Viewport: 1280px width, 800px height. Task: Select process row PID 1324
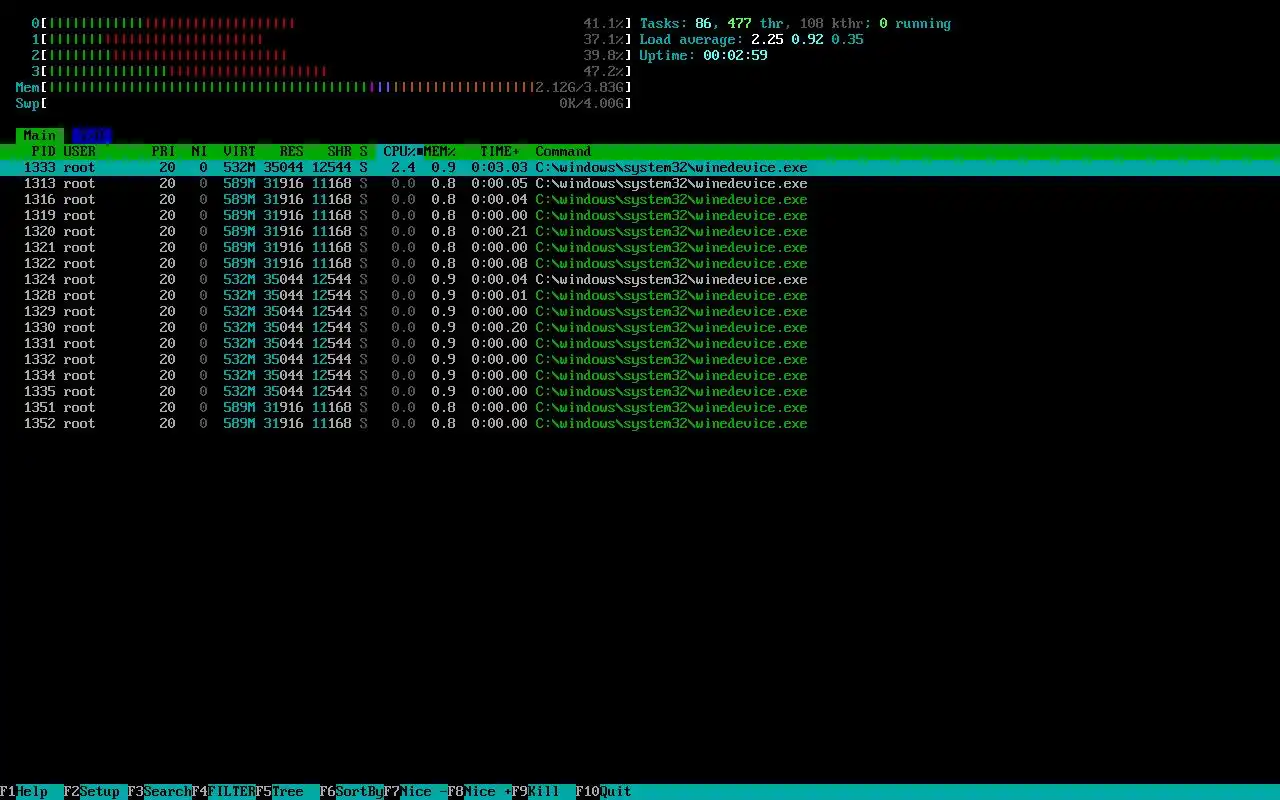click(x=640, y=279)
